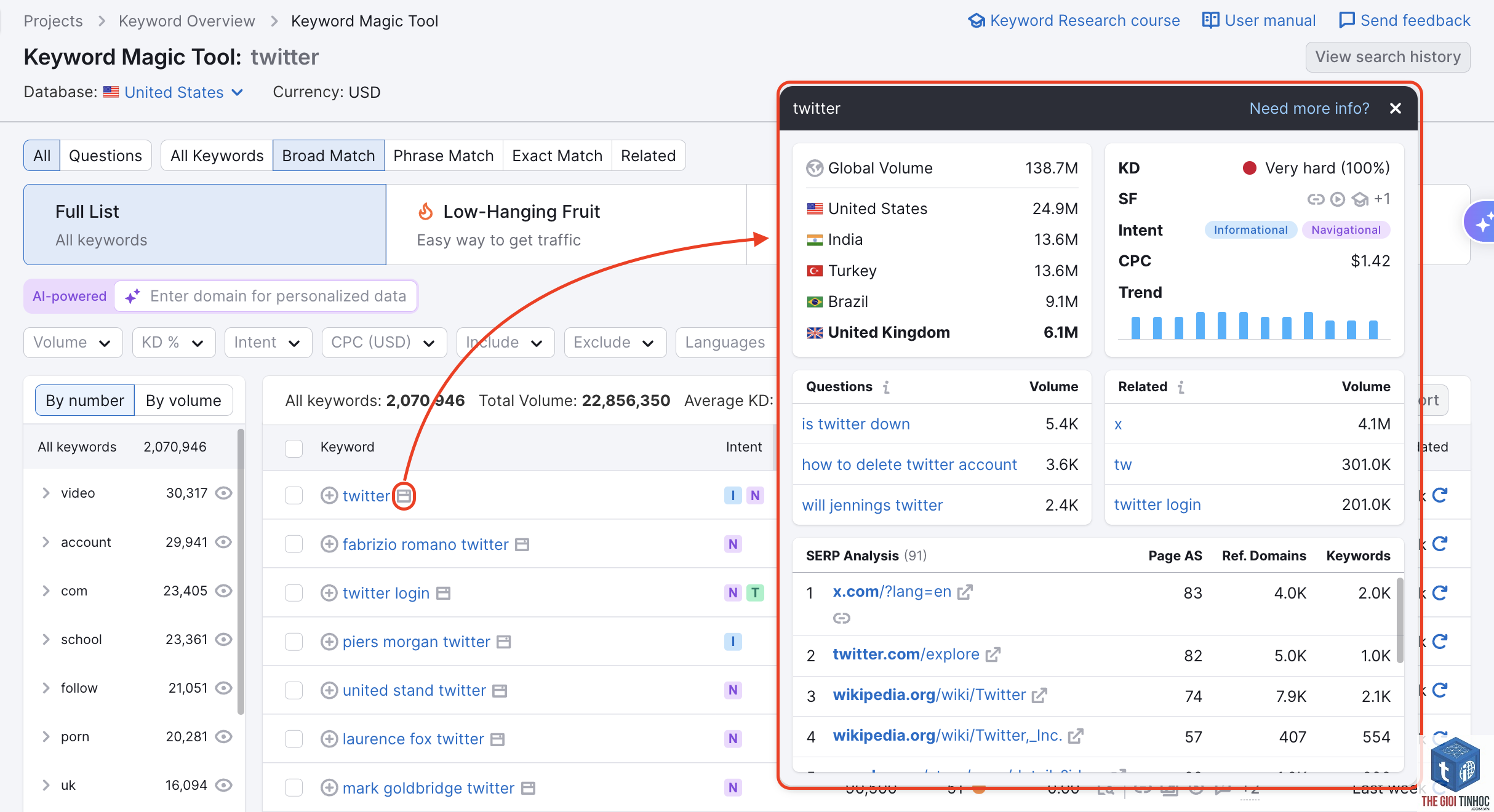
Task: Add fabrizio romano twitter via plus icon
Action: point(329,544)
